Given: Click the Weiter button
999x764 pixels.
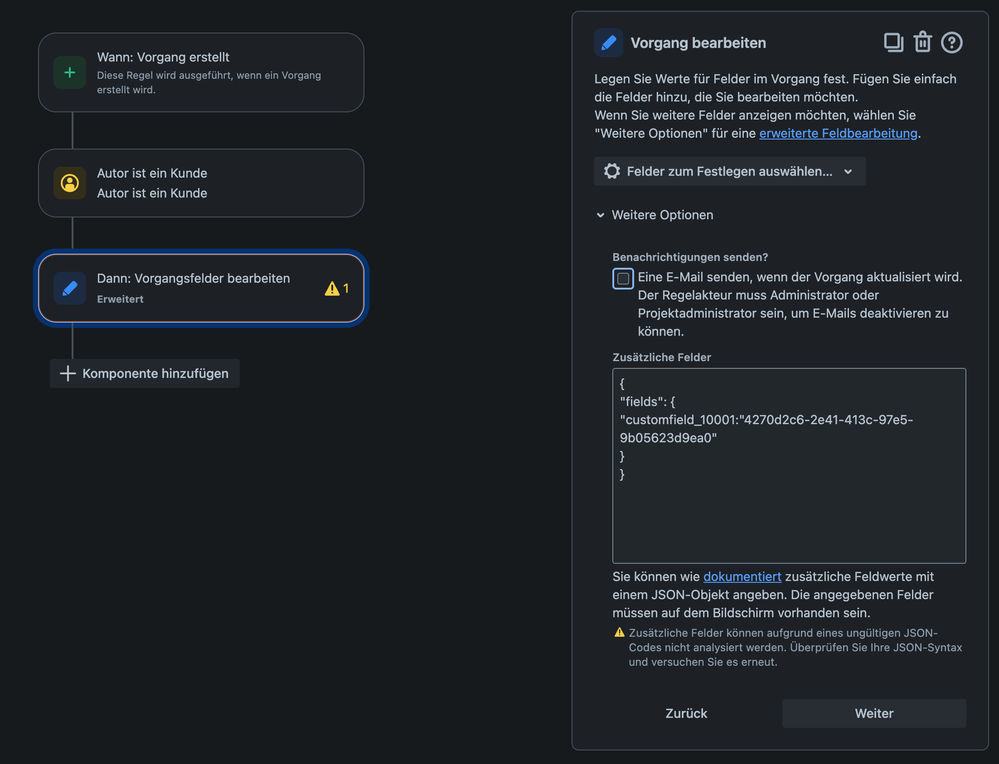Looking at the screenshot, I should pyautogui.click(x=873, y=714).
